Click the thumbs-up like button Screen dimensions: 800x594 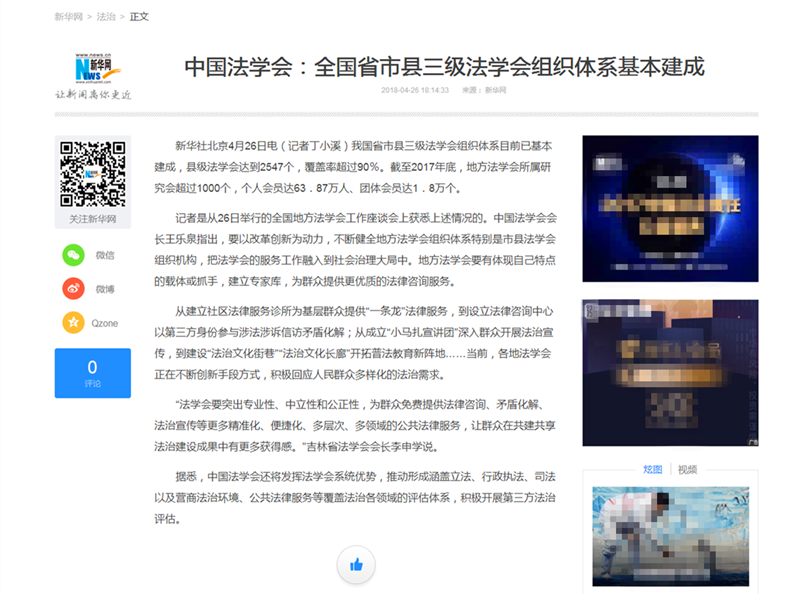(x=355, y=565)
